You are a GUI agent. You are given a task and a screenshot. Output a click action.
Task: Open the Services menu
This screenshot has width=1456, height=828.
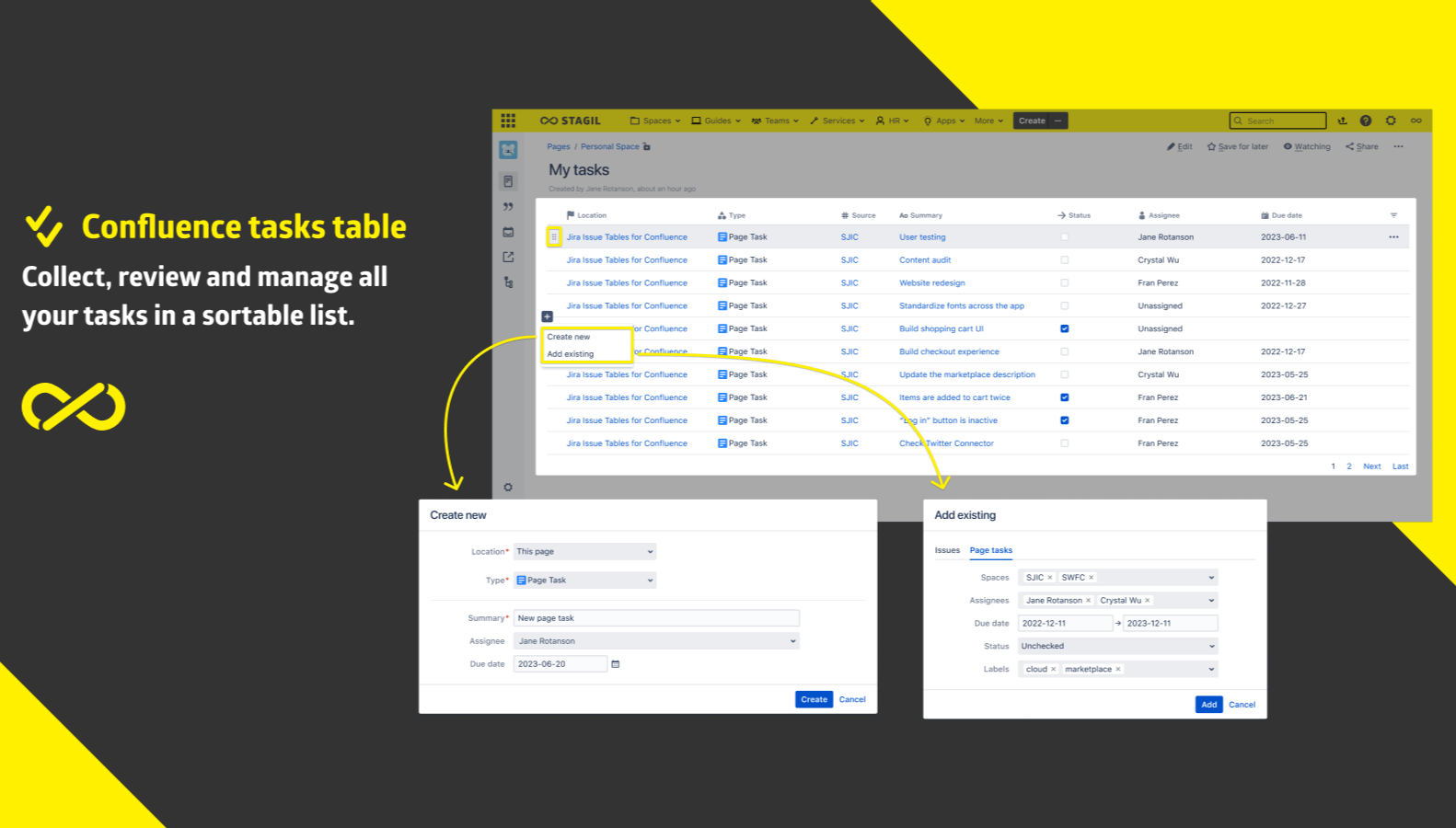coord(838,121)
